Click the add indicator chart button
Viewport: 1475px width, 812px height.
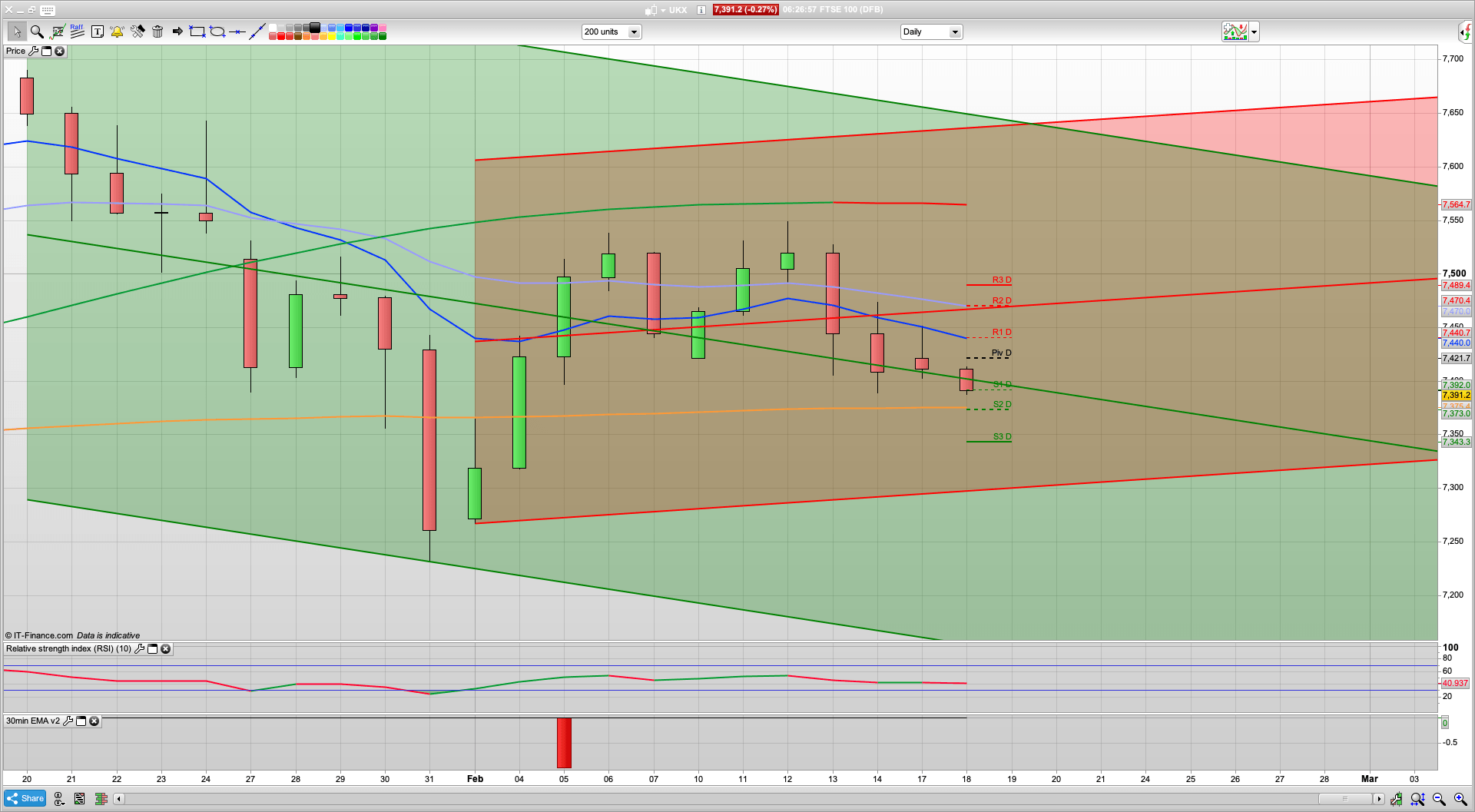[1235, 32]
